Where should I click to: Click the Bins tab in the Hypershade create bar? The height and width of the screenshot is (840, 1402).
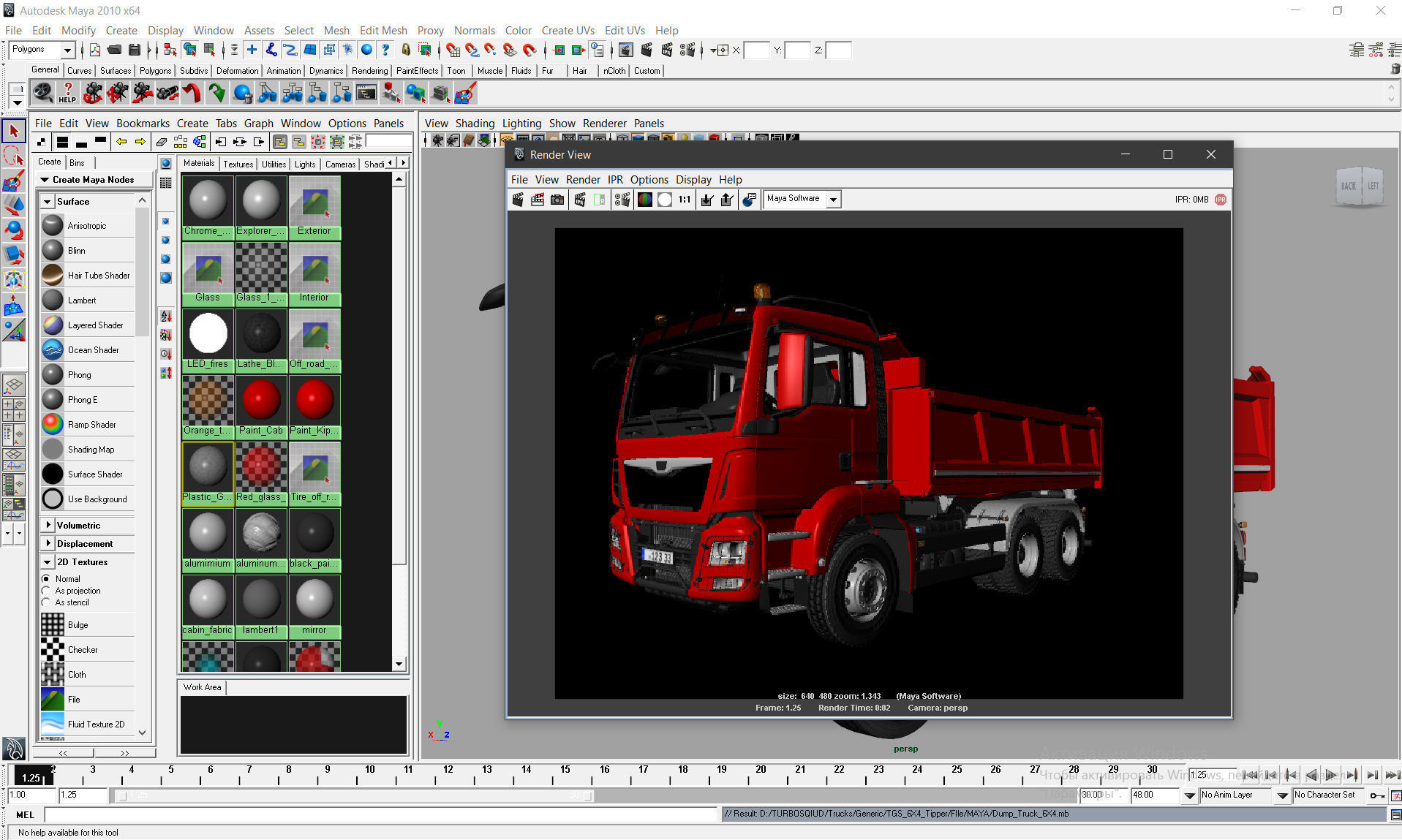pos(78,162)
